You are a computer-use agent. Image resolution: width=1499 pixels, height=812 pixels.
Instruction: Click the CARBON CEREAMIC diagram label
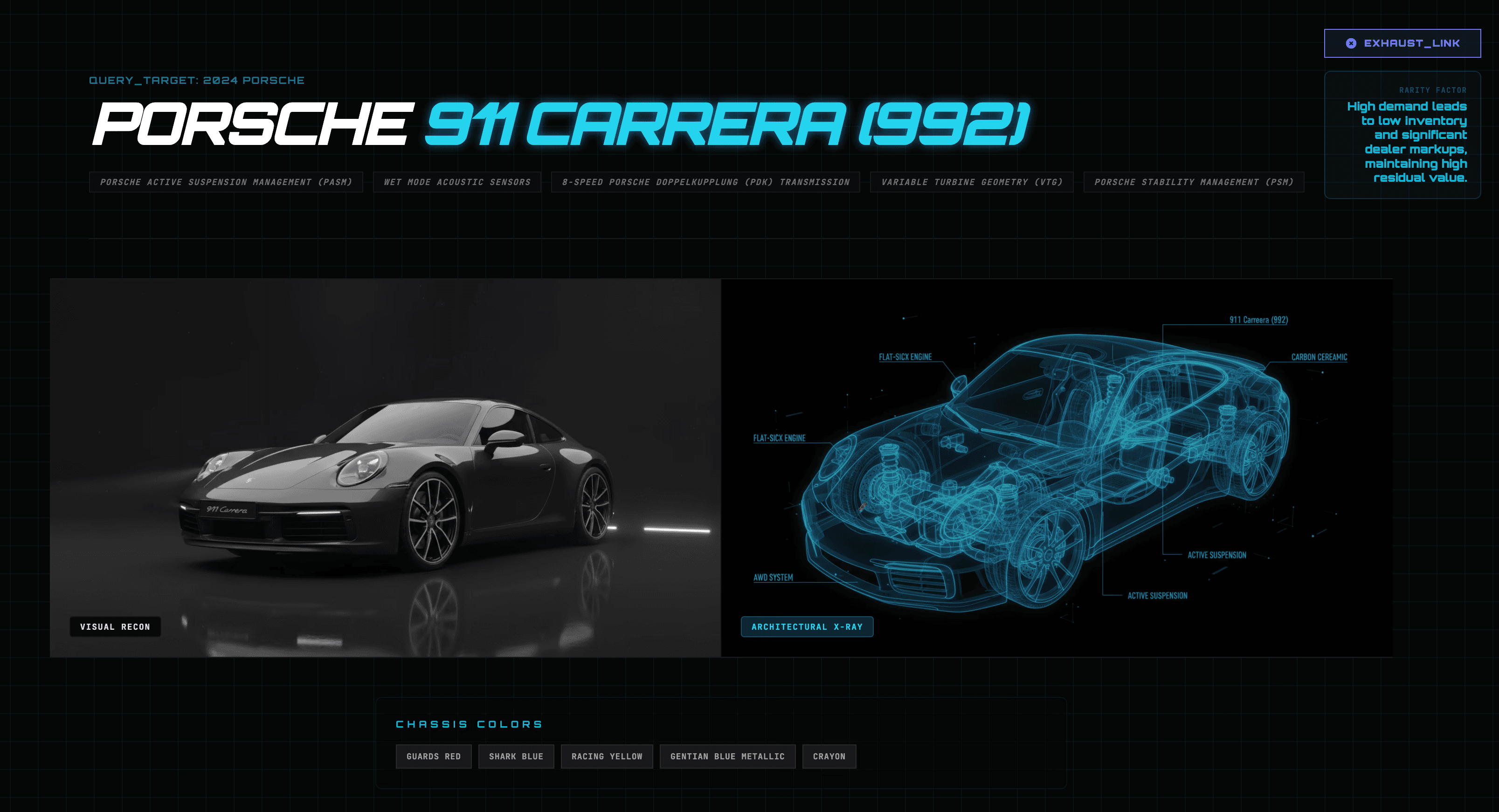pos(1319,357)
